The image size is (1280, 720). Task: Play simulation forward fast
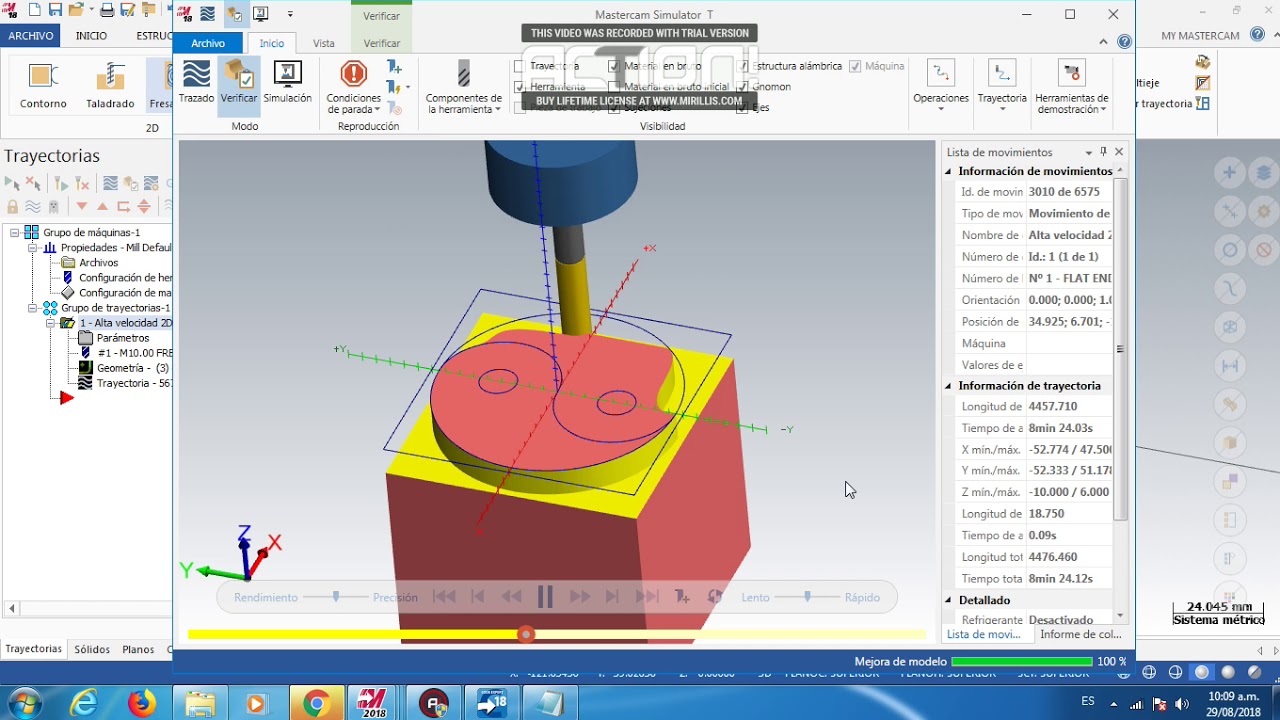pyautogui.click(x=580, y=597)
